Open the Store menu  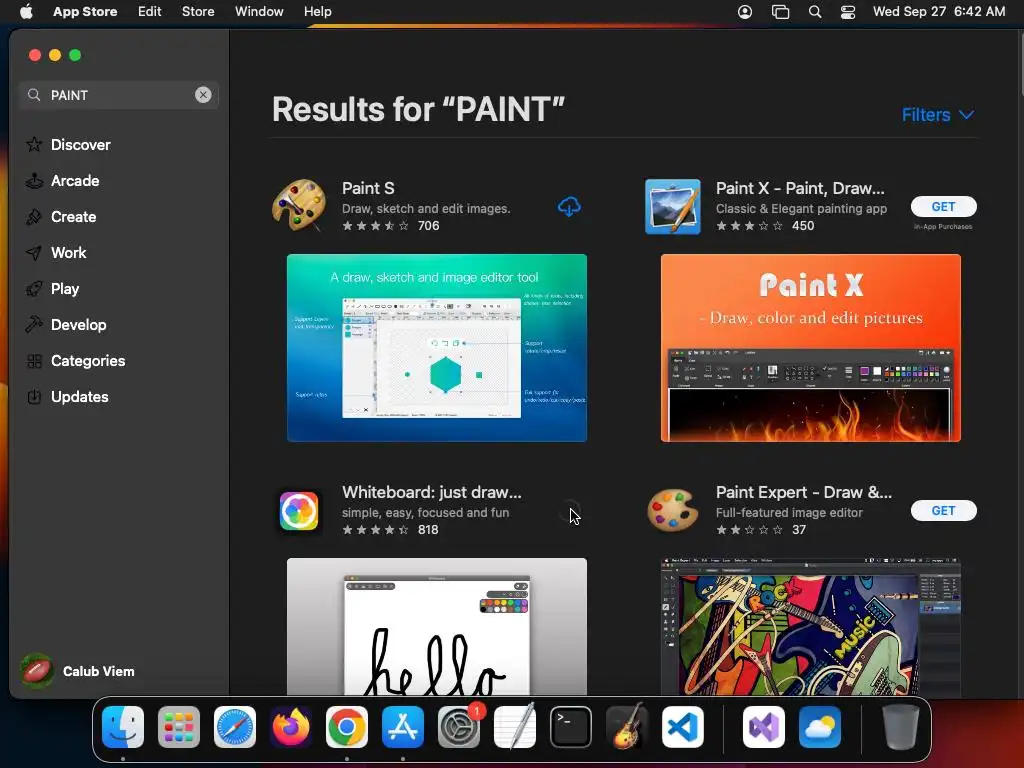(198, 11)
